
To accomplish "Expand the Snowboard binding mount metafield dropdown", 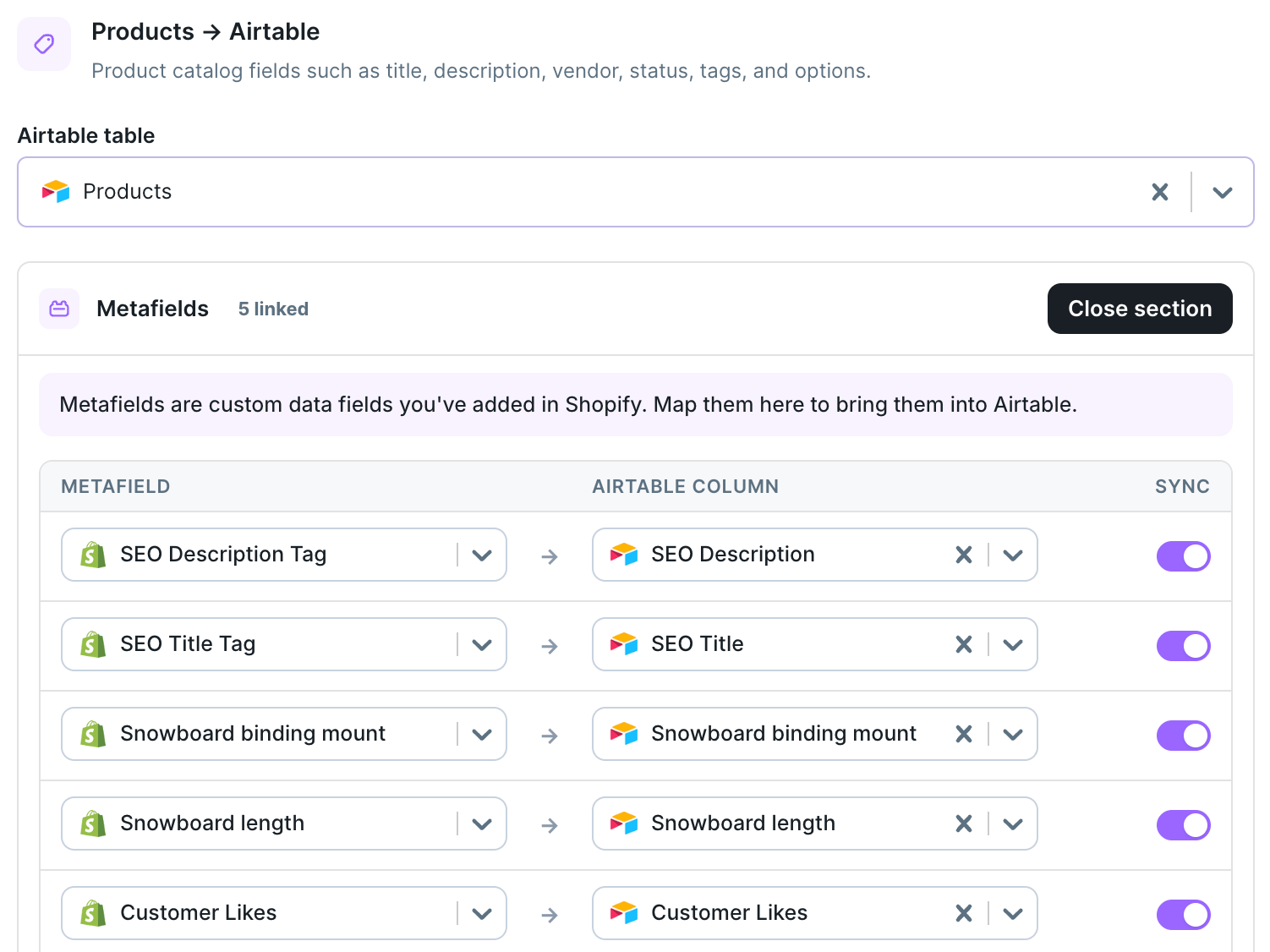I will 482,735.
